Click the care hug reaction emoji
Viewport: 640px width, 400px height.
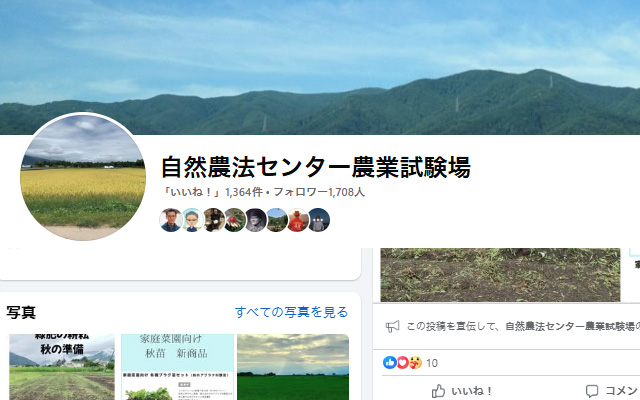click(x=416, y=362)
